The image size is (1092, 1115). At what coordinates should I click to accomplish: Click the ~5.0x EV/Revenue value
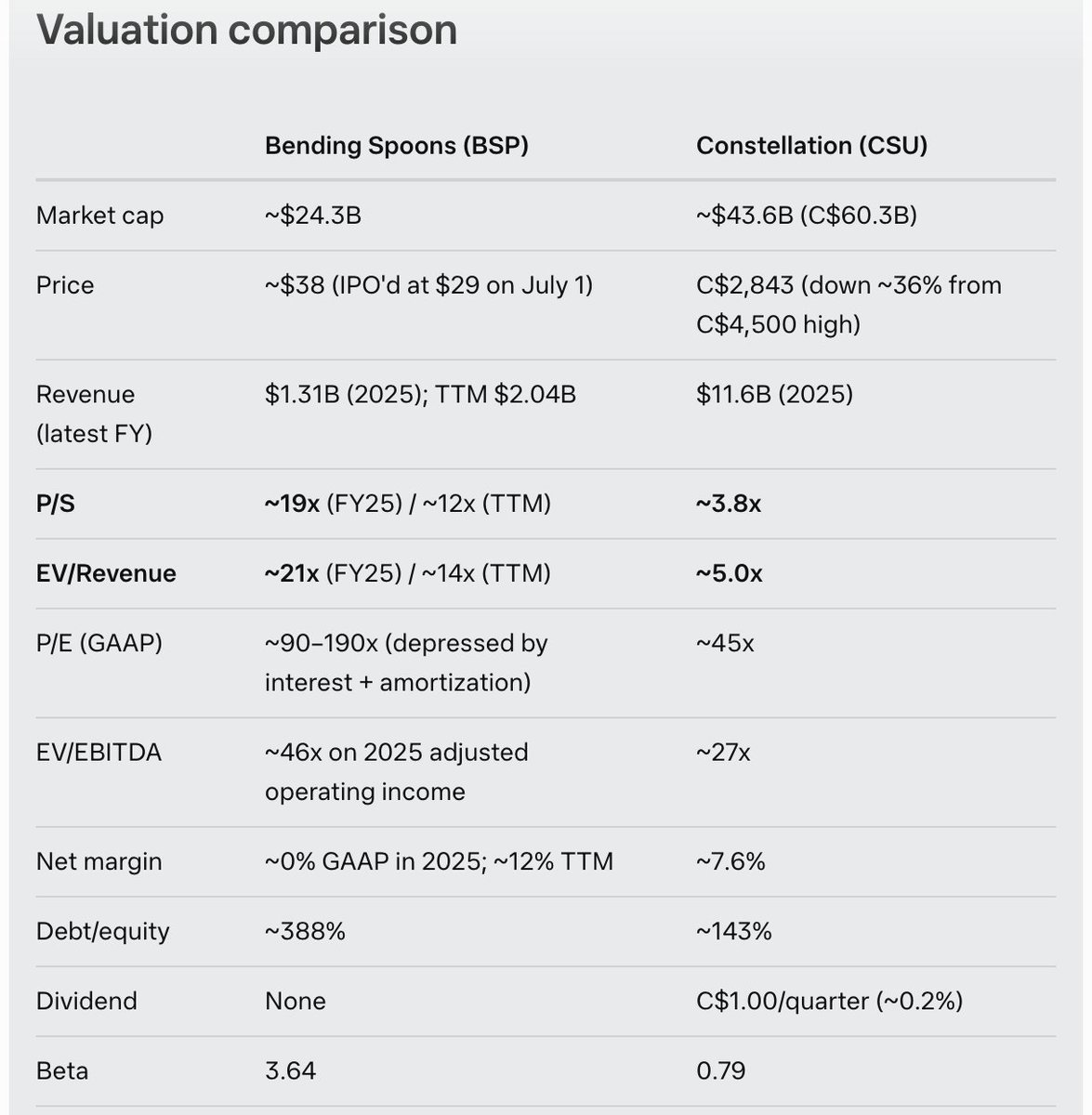[729, 573]
